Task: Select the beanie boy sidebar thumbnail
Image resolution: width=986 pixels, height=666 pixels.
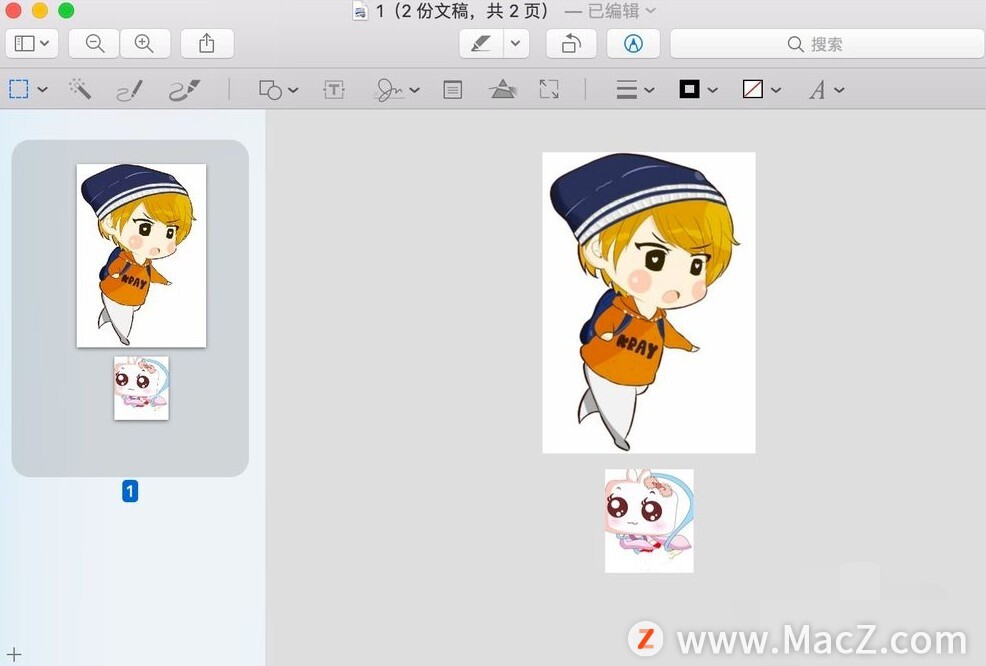Action: click(141, 255)
